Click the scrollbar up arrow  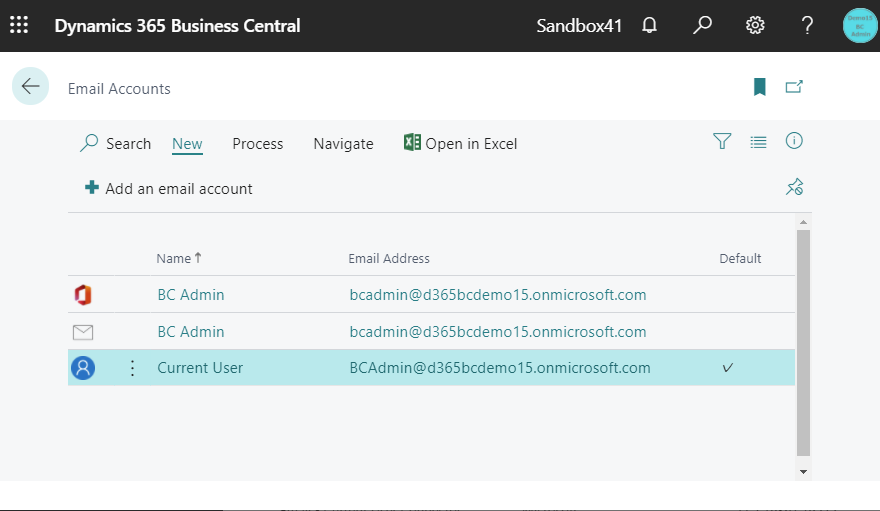coord(803,222)
